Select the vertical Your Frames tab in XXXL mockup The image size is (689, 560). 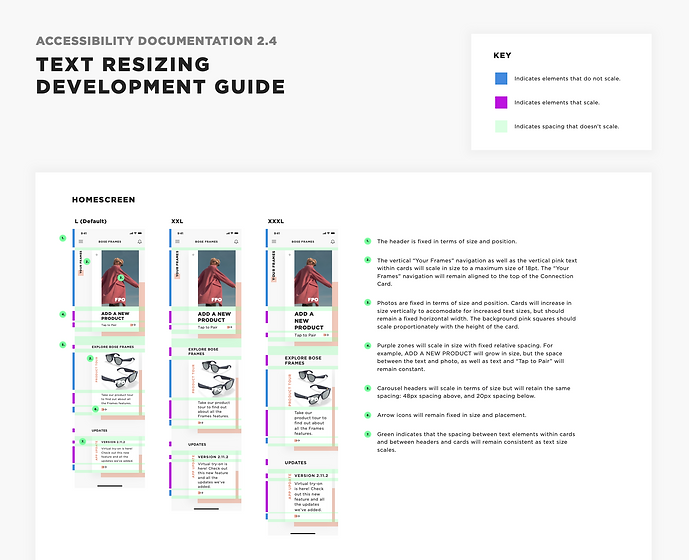274,265
